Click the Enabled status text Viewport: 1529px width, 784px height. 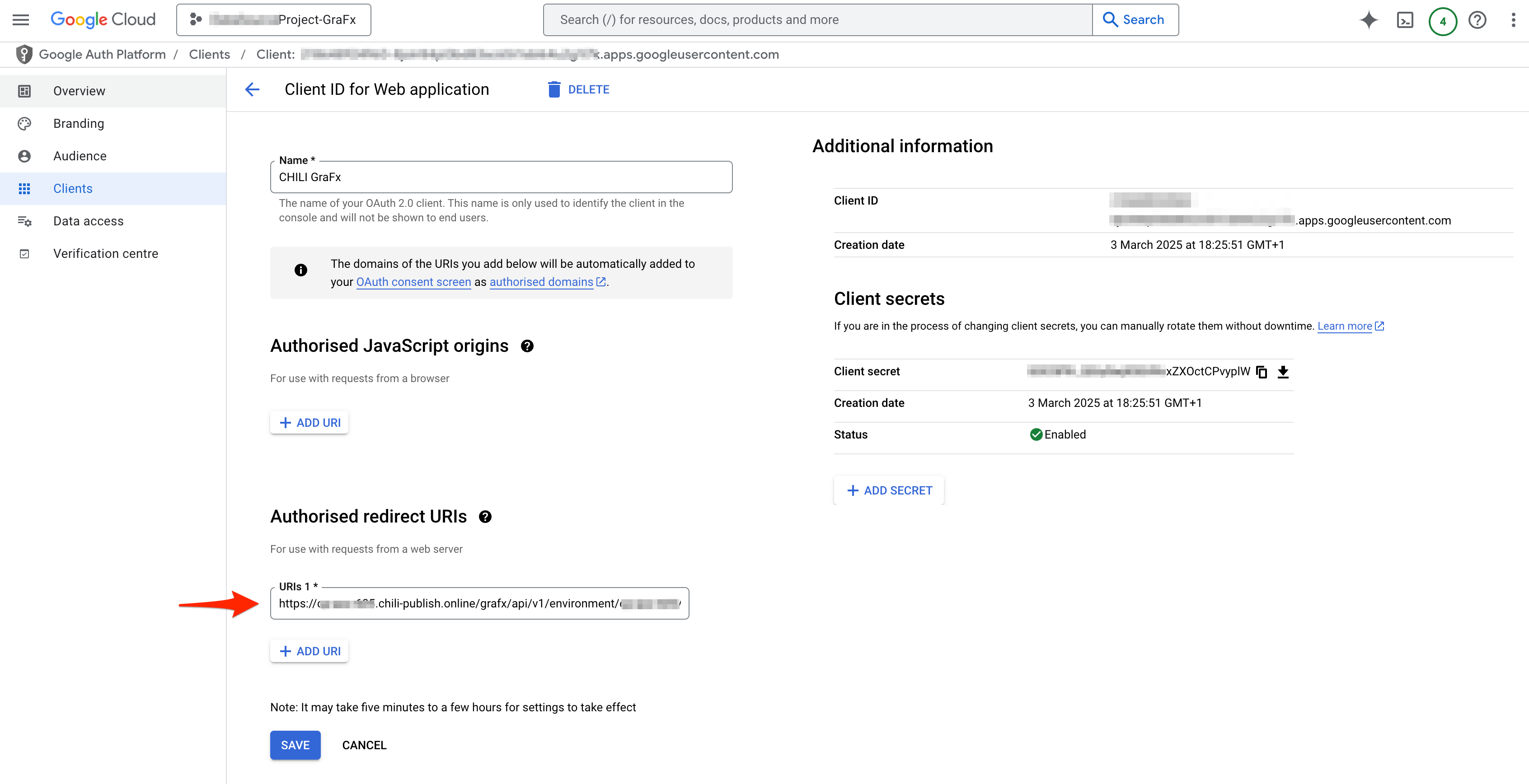tap(1065, 434)
